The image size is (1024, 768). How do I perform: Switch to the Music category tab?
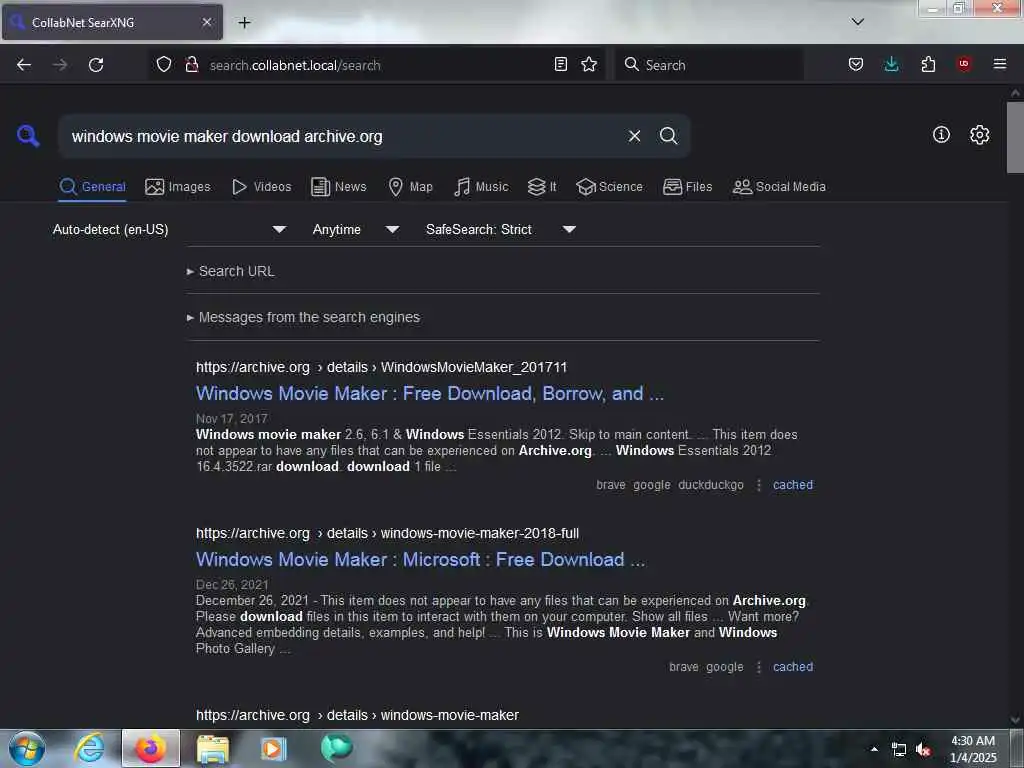coord(481,187)
